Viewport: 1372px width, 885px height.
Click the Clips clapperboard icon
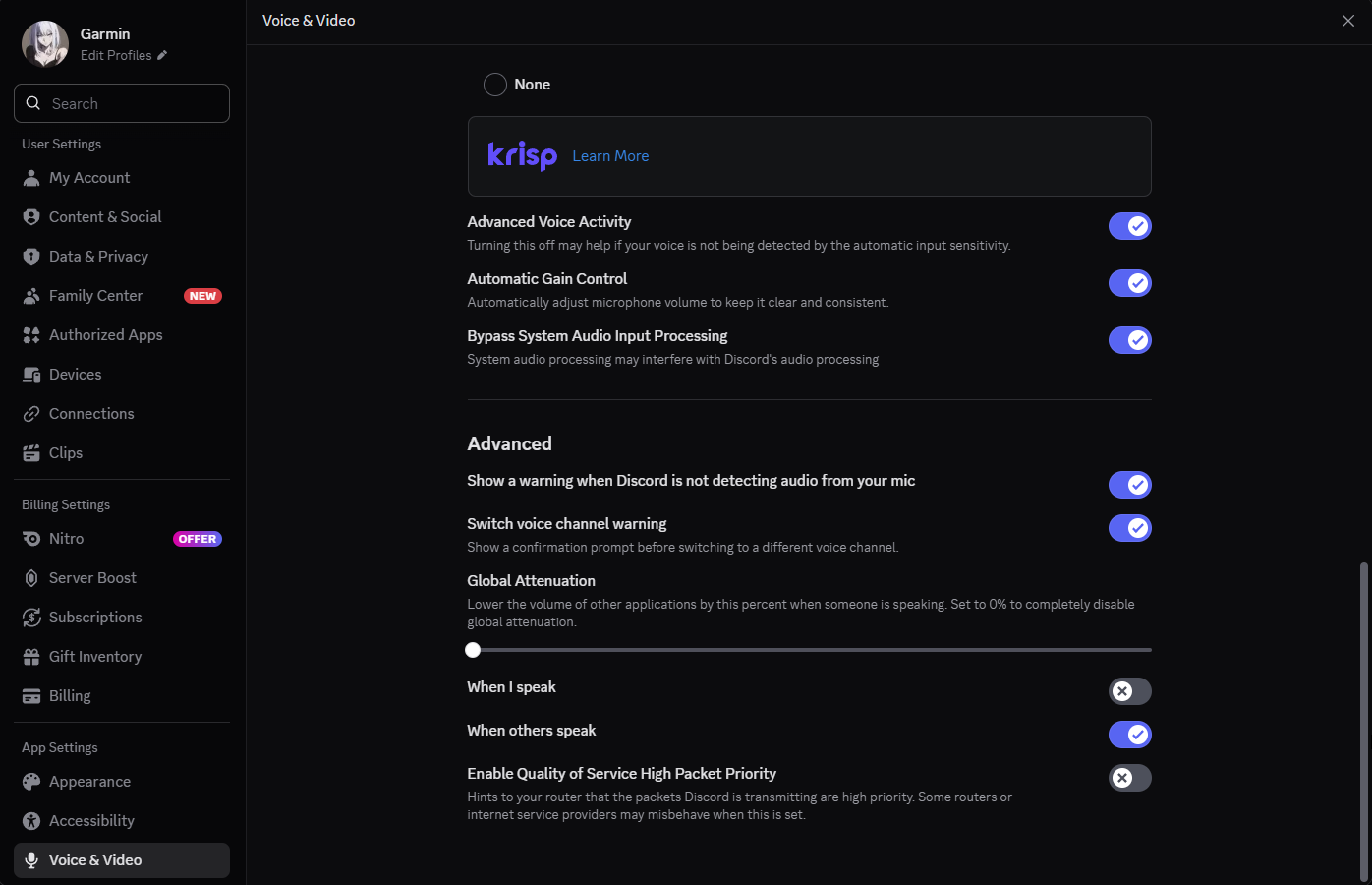[x=31, y=453]
